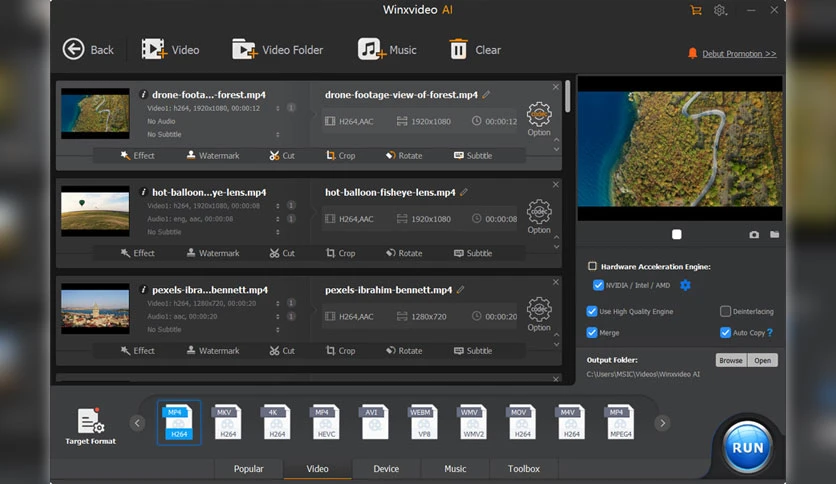Open codec Option for hot-balloon video
This screenshot has width=836, height=484.
[x=539, y=217]
